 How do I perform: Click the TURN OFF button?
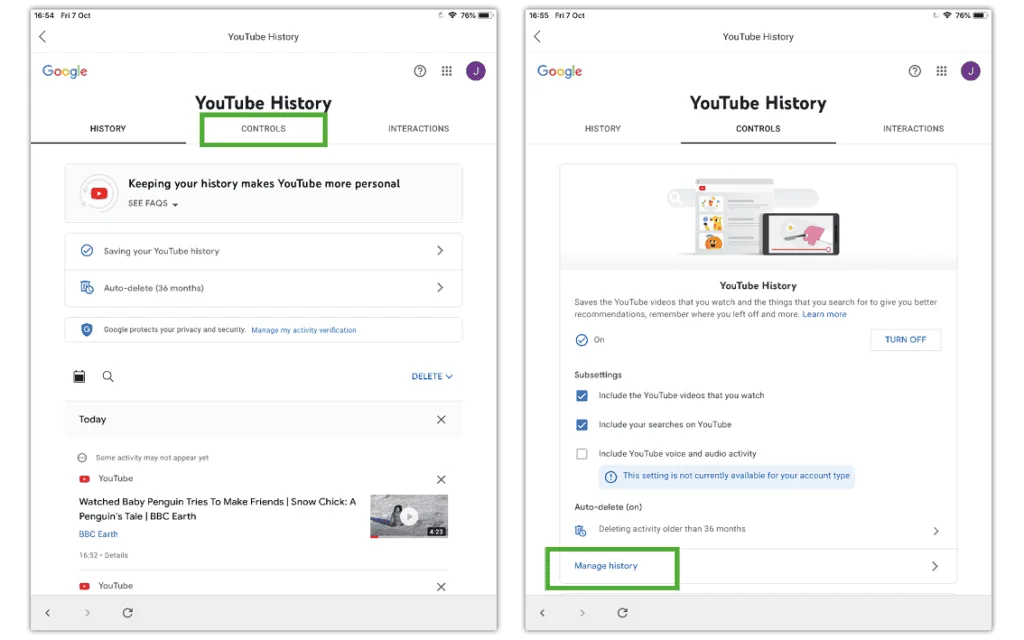click(x=905, y=340)
